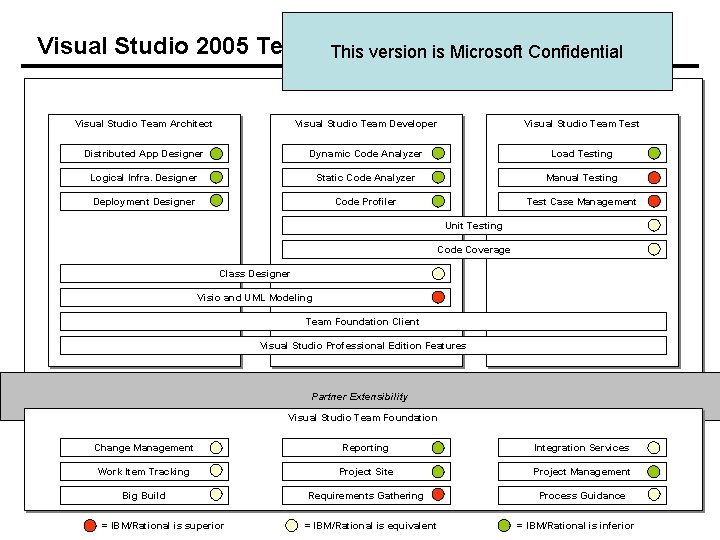
Task: Click the green circle beside Distributed App Designer
Action: coord(216,153)
